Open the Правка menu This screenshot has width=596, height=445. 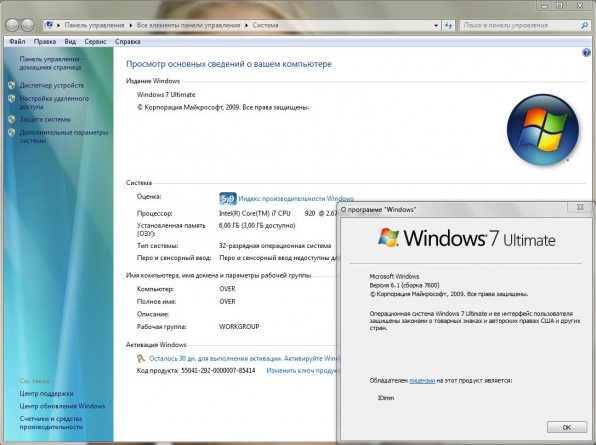(44, 41)
